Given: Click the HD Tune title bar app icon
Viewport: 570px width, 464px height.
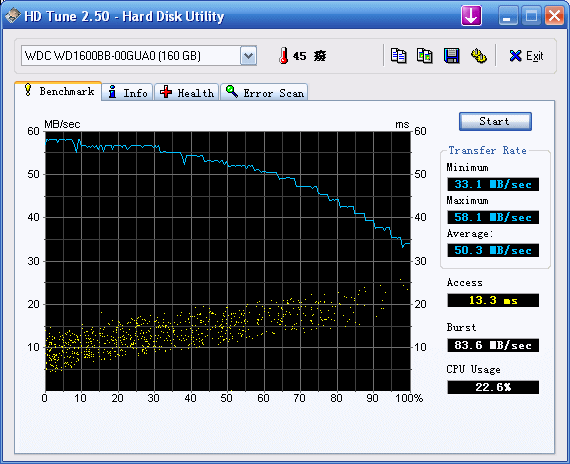Looking at the screenshot, I should point(13,16).
